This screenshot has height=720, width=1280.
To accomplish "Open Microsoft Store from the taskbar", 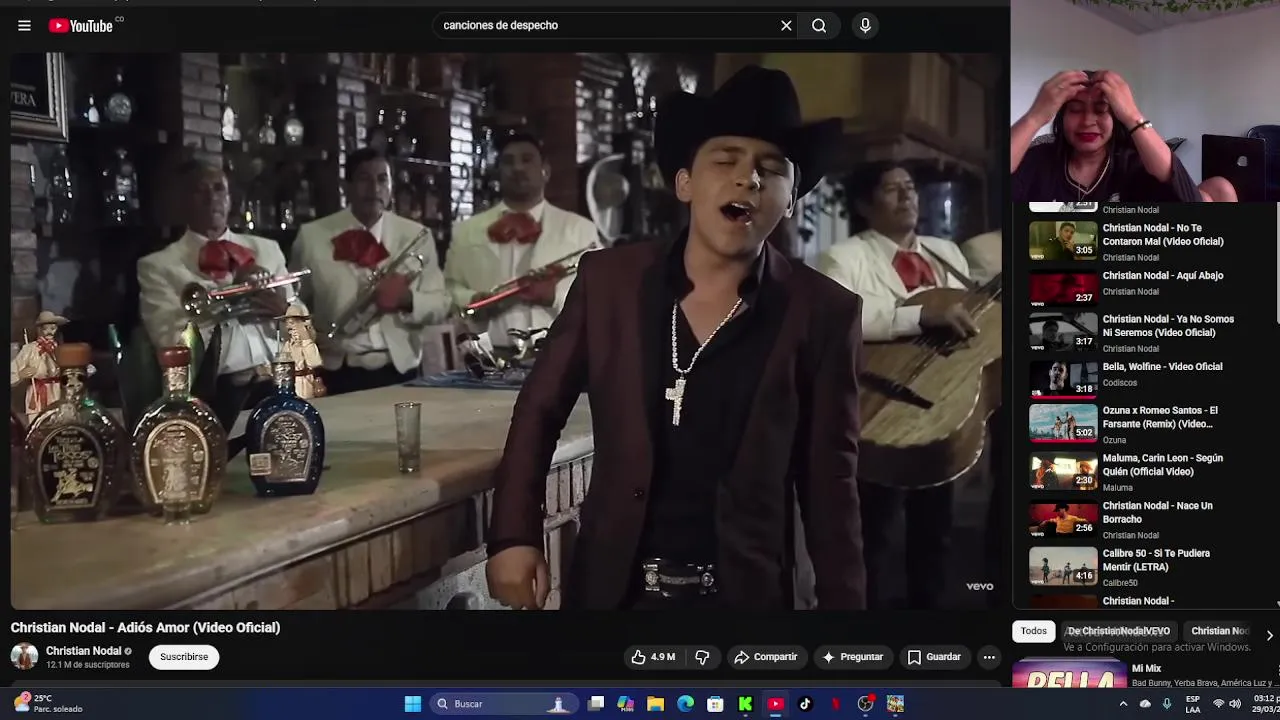I will (715, 704).
